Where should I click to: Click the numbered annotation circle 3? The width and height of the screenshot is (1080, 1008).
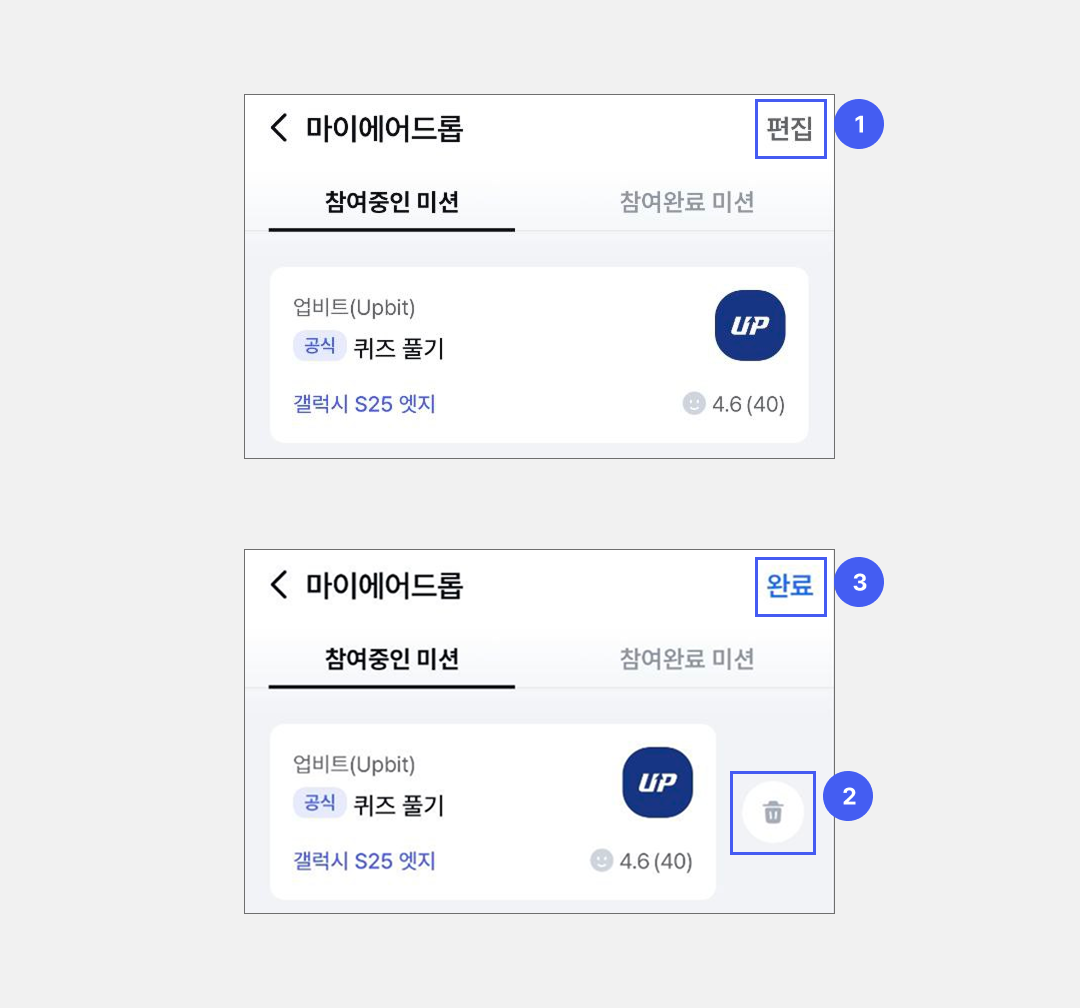tap(859, 582)
